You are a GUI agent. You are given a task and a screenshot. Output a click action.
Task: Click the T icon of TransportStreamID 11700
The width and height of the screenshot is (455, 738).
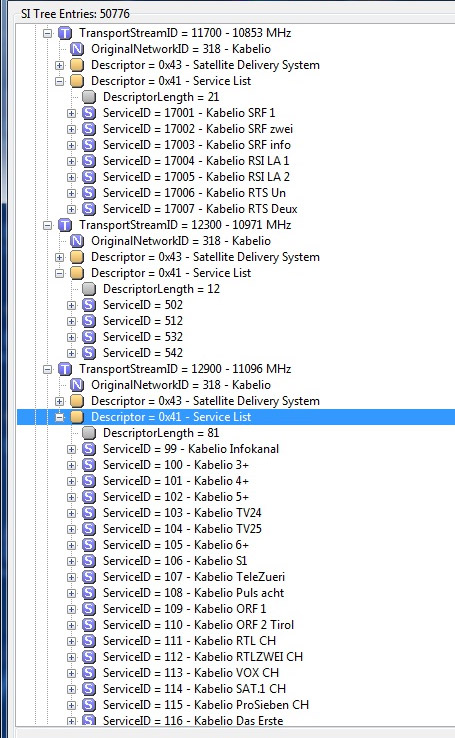click(65, 33)
